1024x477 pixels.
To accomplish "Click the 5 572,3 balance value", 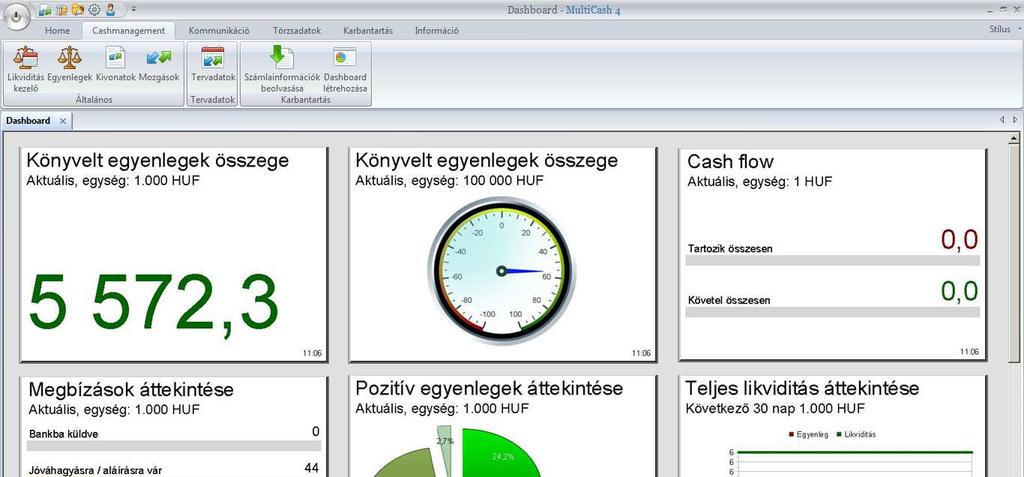I will [153, 306].
